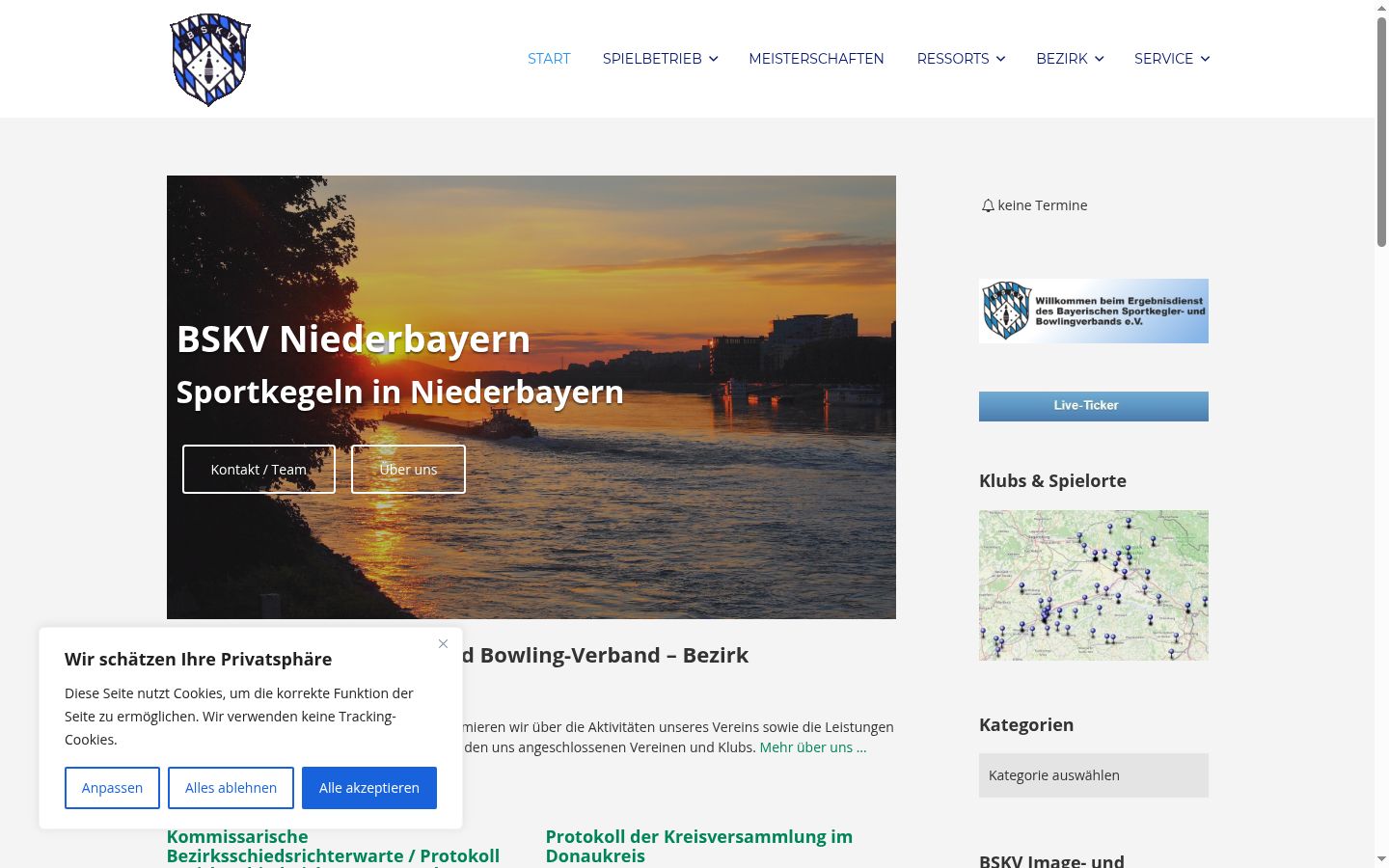This screenshot has width=1389, height=868.
Task: Expand the SERVICE dropdown menu
Action: (1172, 59)
